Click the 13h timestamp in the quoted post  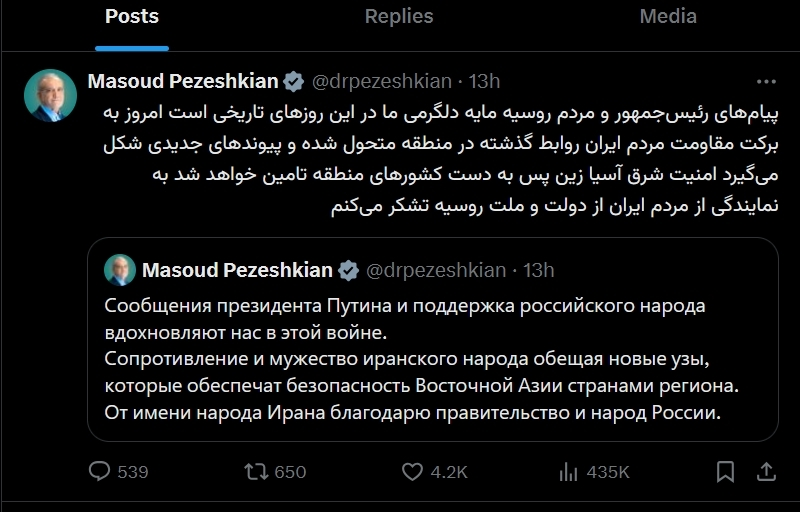[x=539, y=270]
